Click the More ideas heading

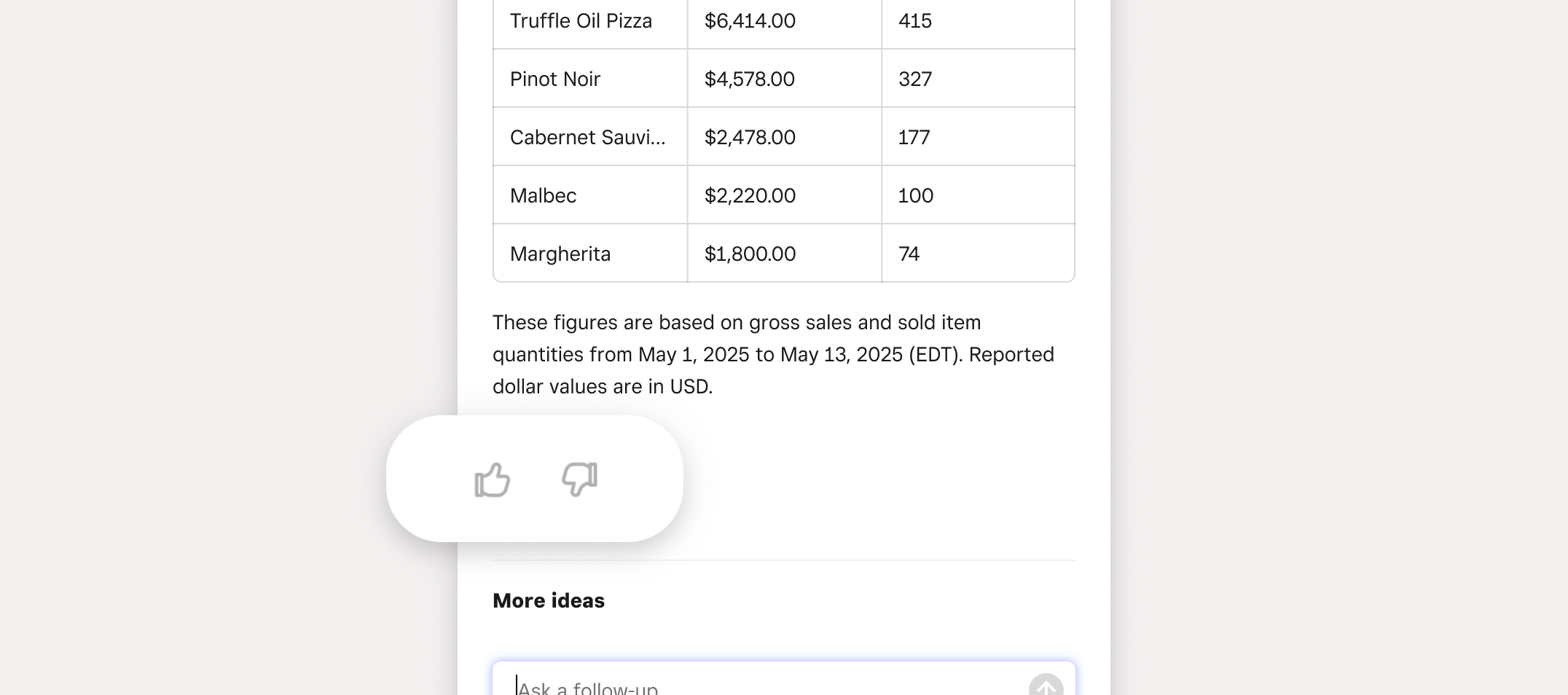click(549, 600)
